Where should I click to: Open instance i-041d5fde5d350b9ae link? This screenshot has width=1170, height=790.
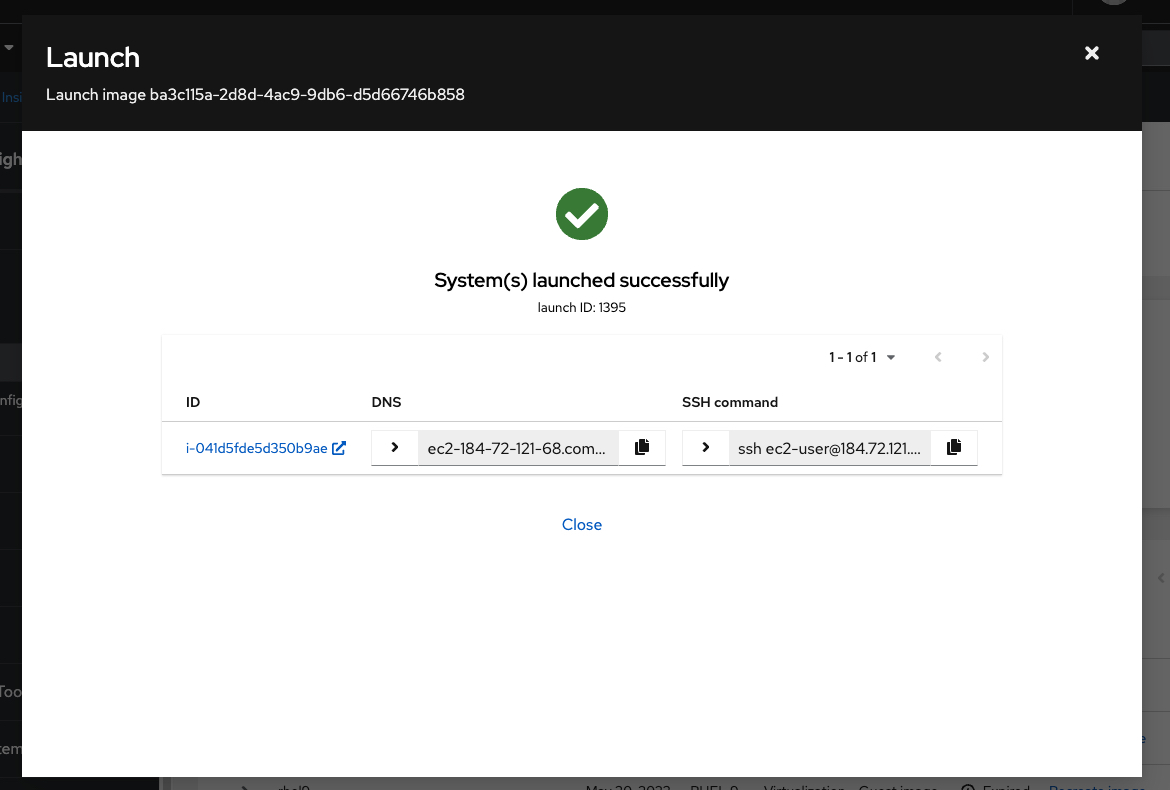(257, 448)
